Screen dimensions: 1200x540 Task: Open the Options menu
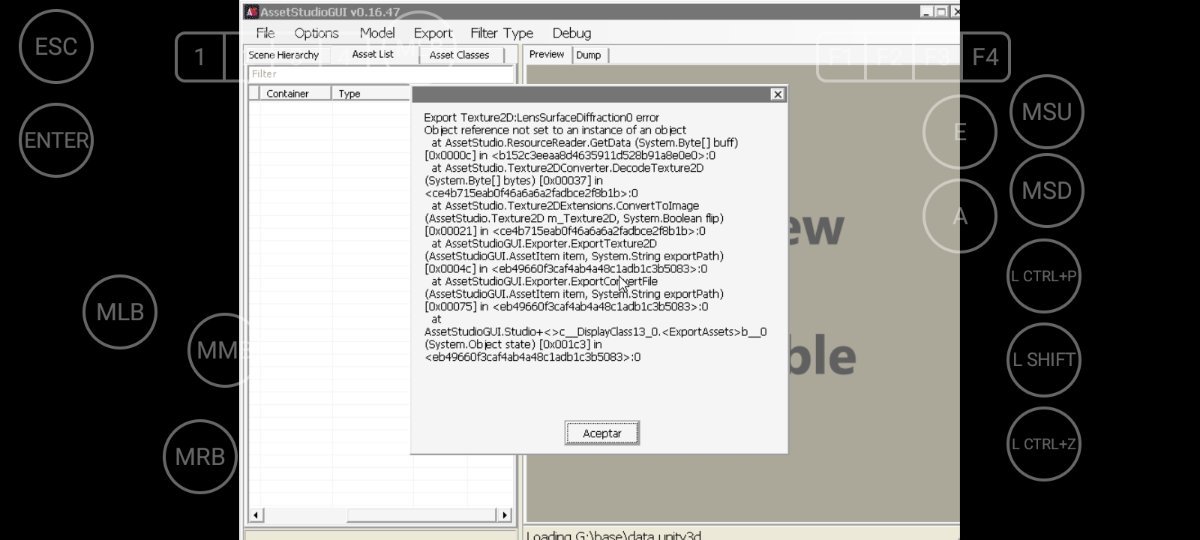(x=316, y=33)
